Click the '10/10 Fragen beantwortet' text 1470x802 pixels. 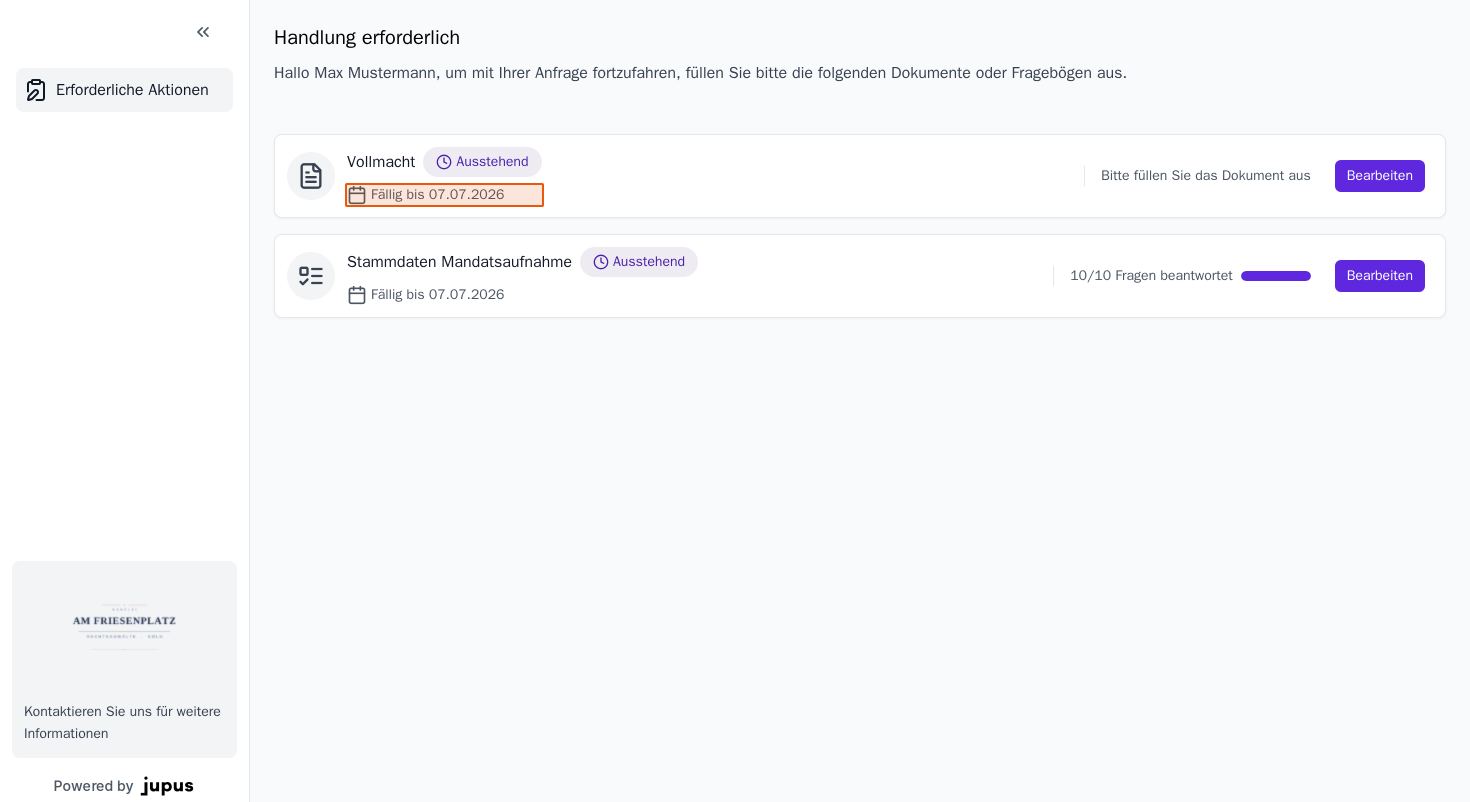point(1151,276)
